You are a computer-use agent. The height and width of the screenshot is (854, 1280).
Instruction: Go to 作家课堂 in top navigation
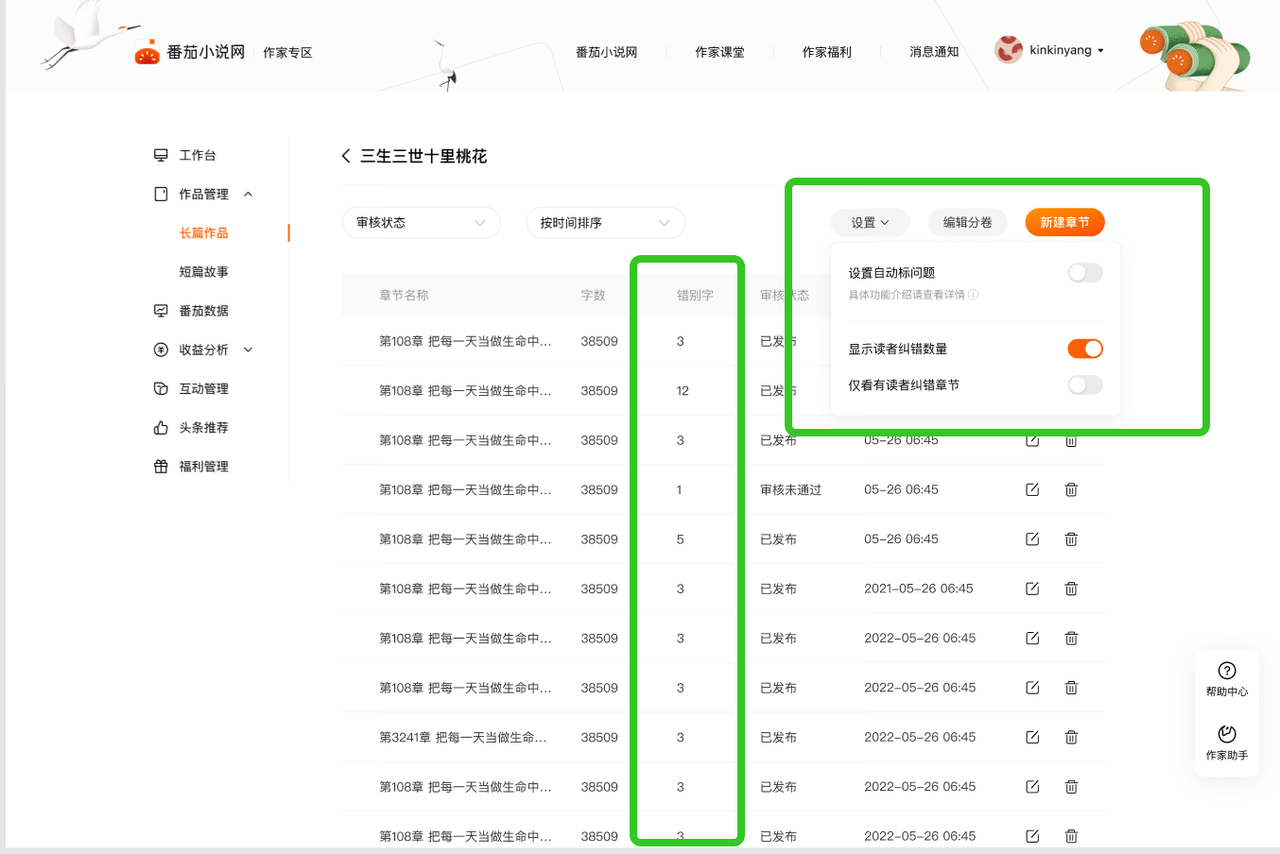coord(720,52)
